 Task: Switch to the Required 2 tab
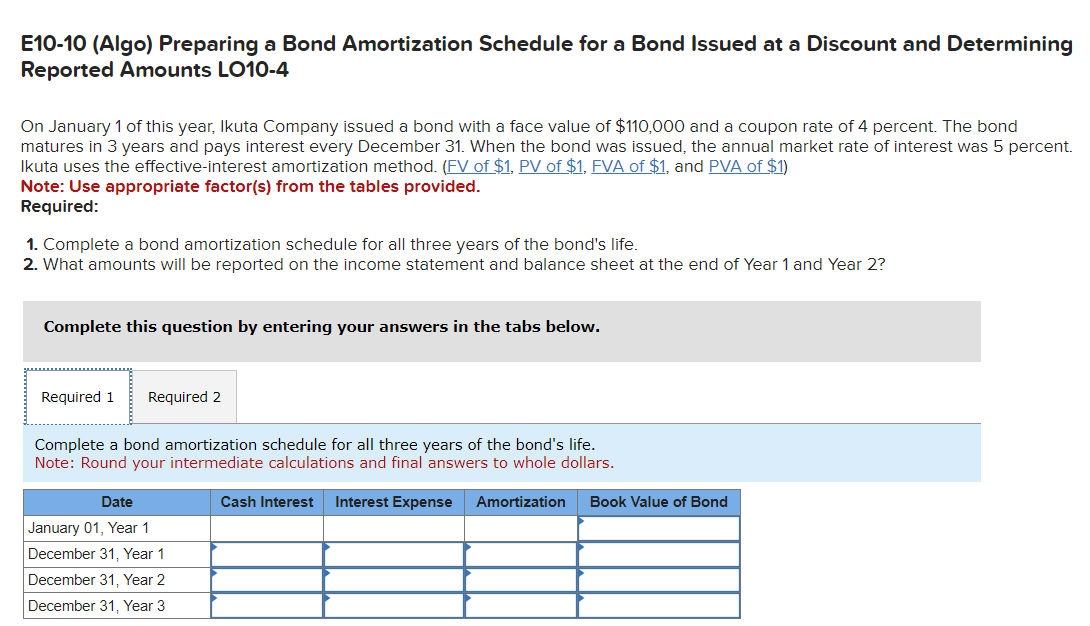pyautogui.click(x=184, y=396)
